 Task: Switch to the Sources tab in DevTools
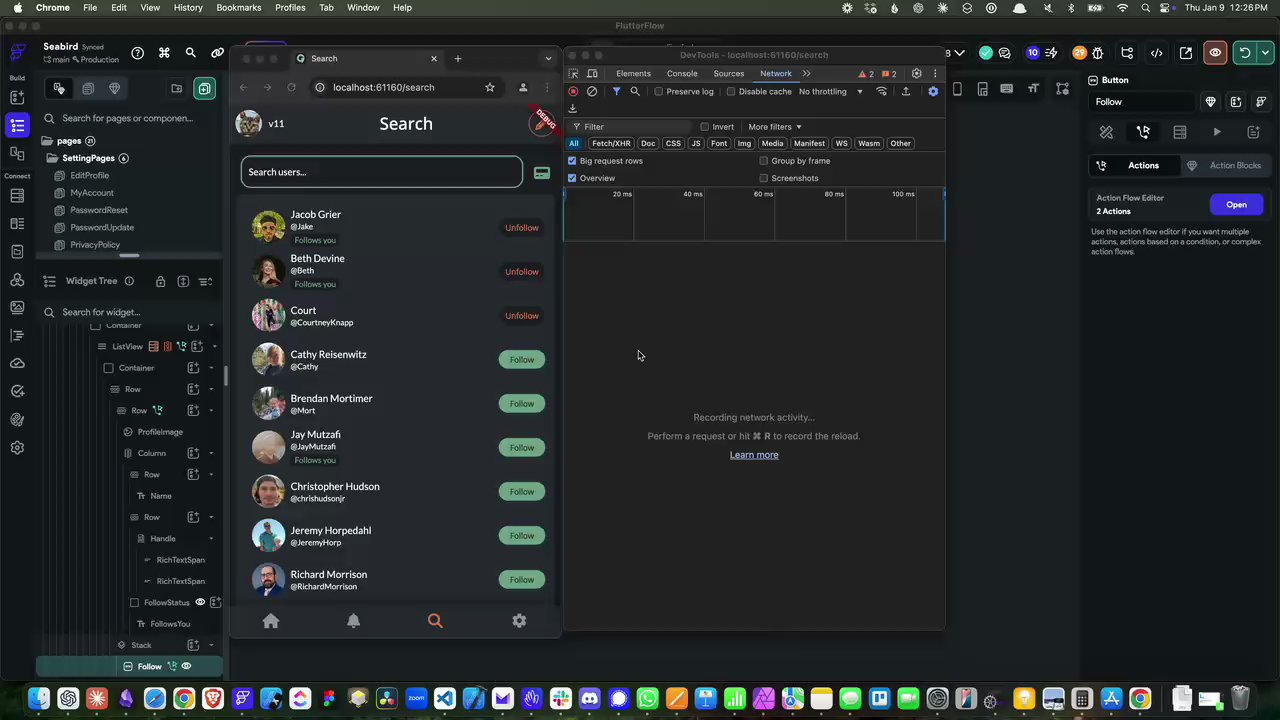[x=729, y=74]
